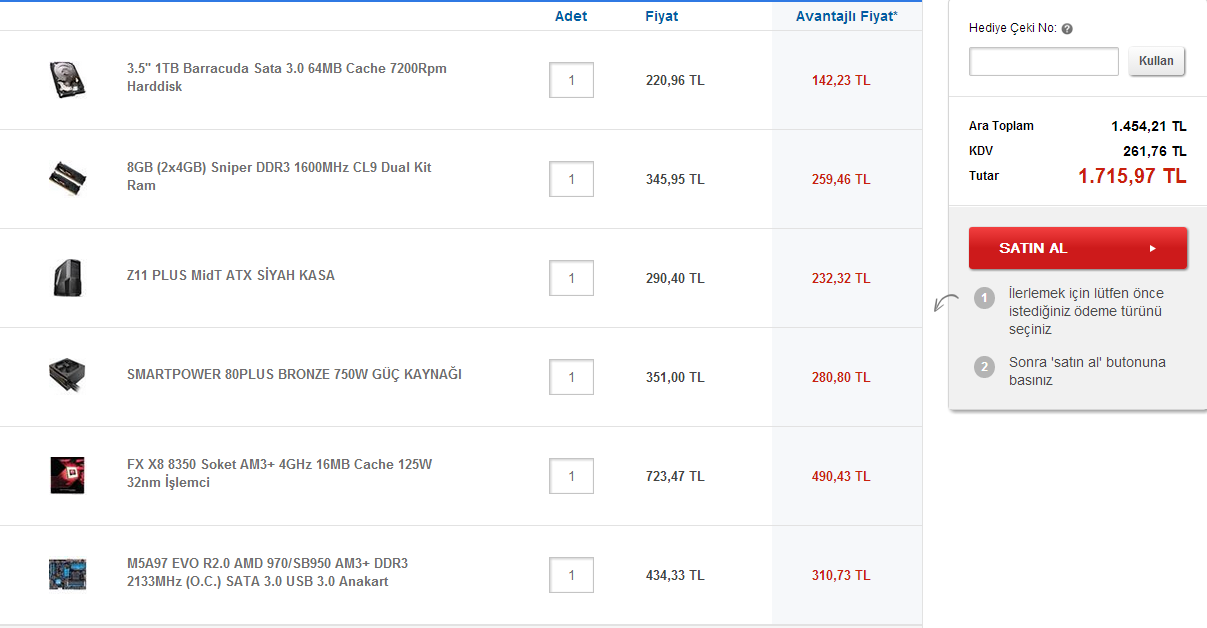
Task: Click the Ara Toplam label
Action: coord(1001,126)
